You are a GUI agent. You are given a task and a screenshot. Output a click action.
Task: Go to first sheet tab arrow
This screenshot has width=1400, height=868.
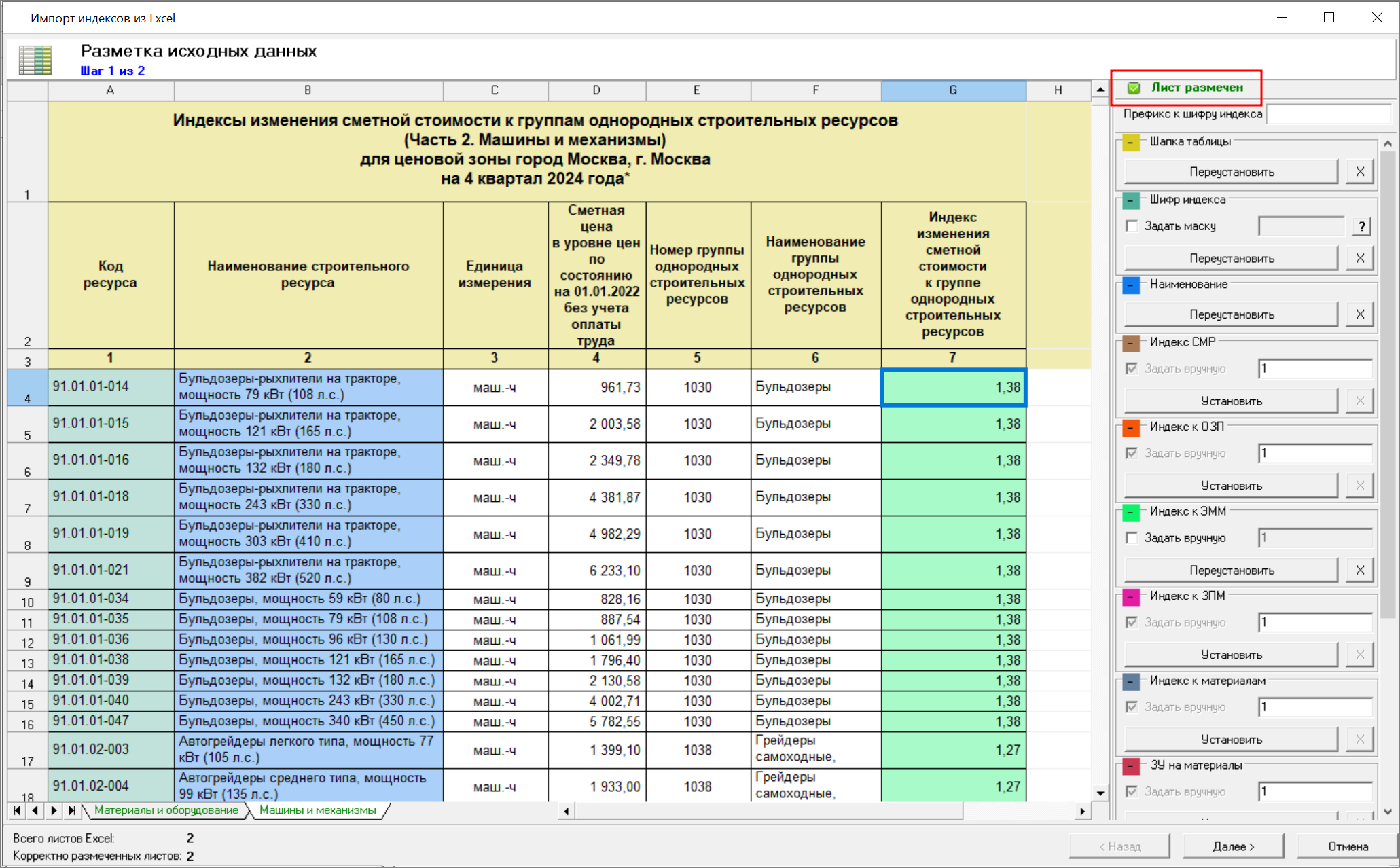[x=17, y=810]
